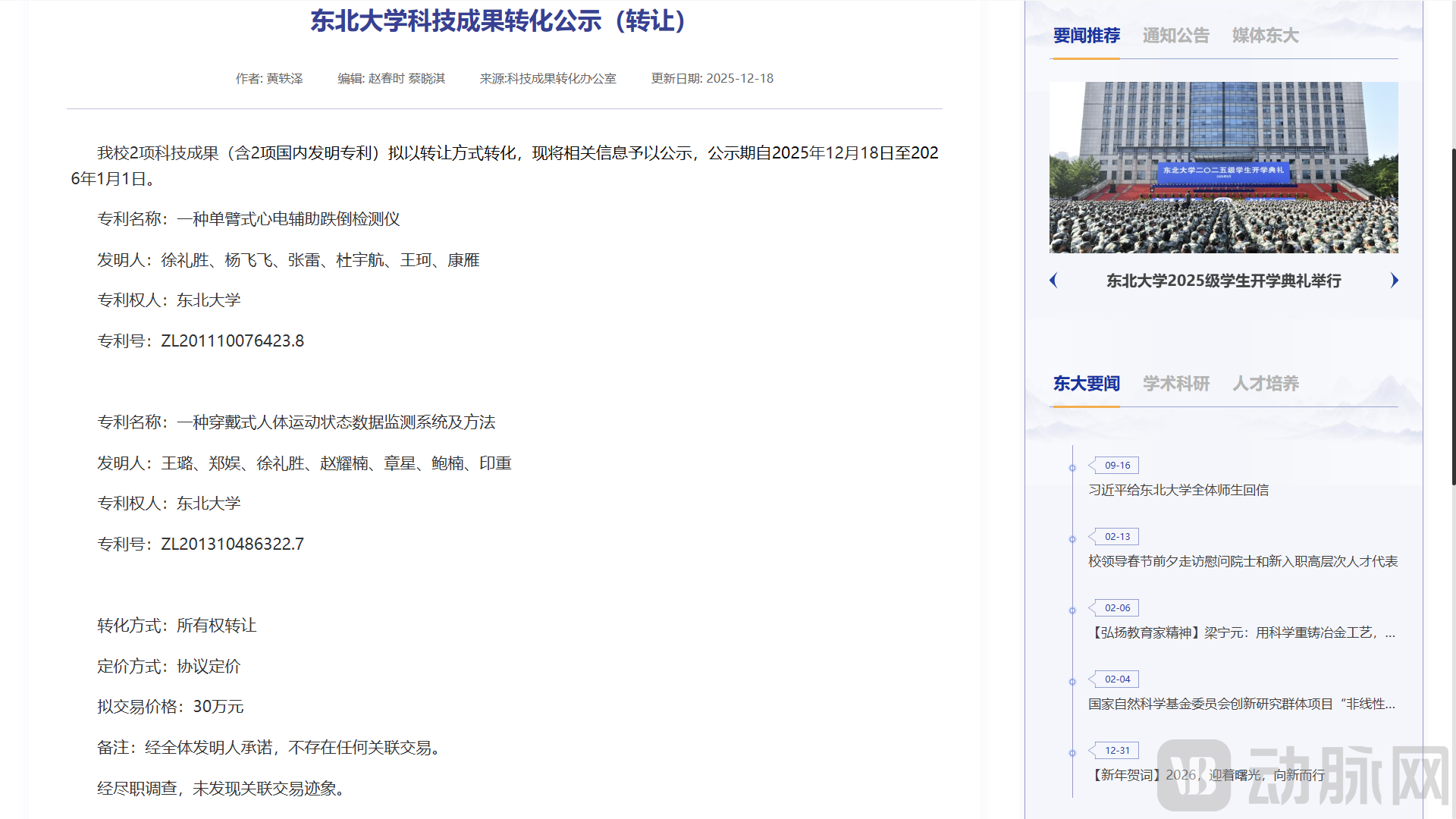1456x819 pixels.
Task: Click the 02-06 date tag
Action: tap(1116, 608)
